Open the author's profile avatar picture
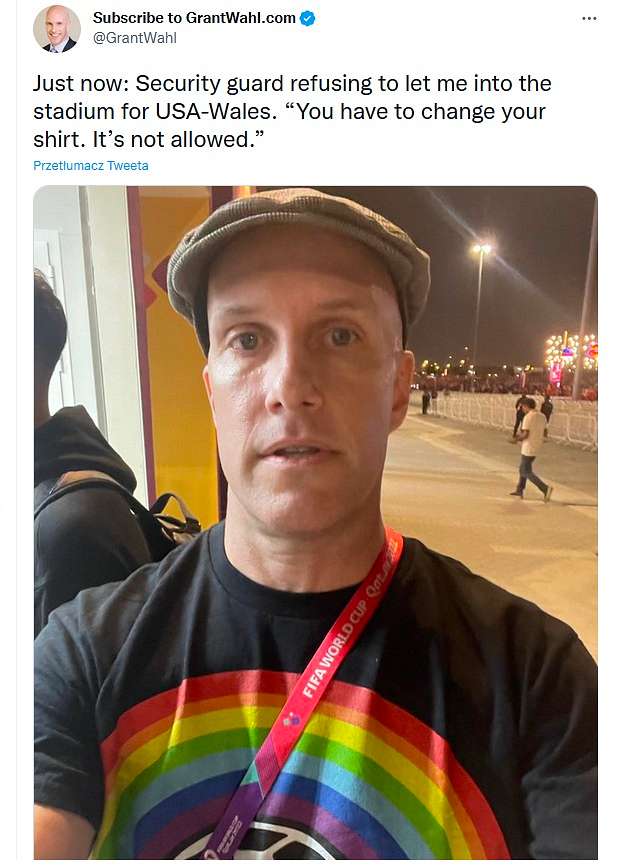Image resolution: width=634 pixels, height=868 pixels. 56,29
